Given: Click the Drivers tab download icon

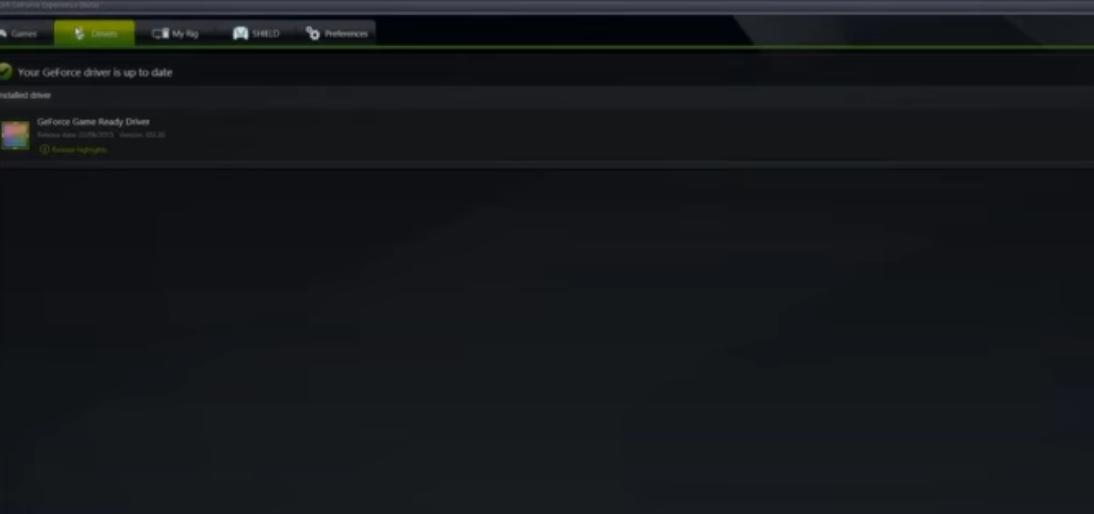Looking at the screenshot, I should [x=79, y=33].
